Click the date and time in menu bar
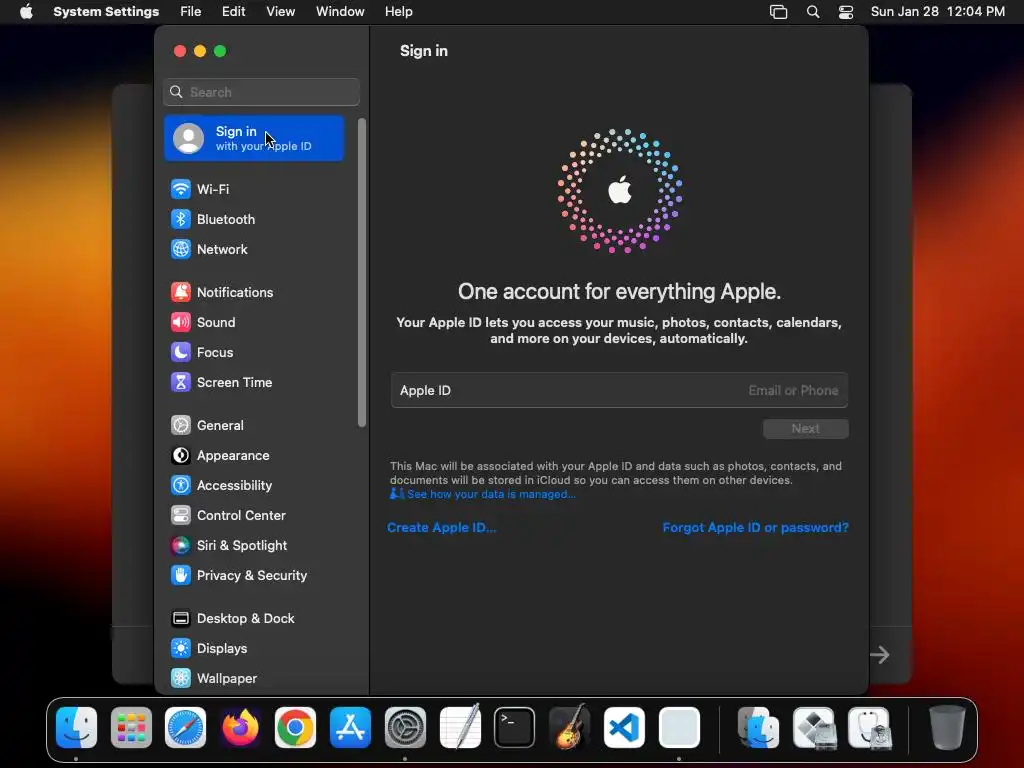Screen dimensions: 1024x768 point(937,12)
